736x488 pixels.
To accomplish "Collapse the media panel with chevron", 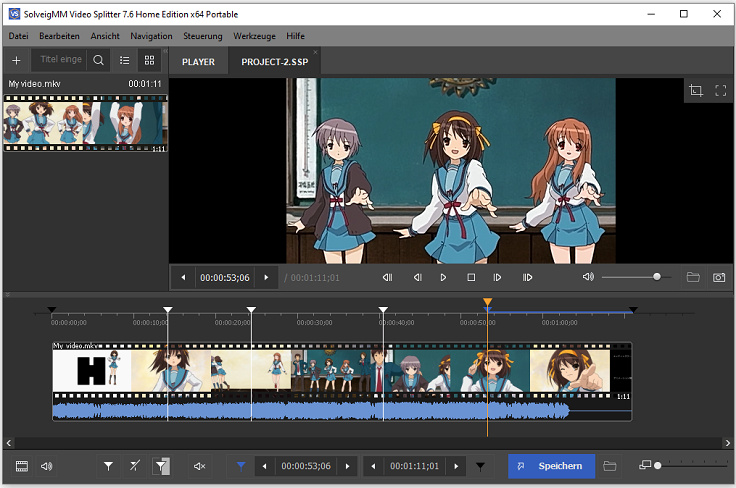I will (165, 51).
